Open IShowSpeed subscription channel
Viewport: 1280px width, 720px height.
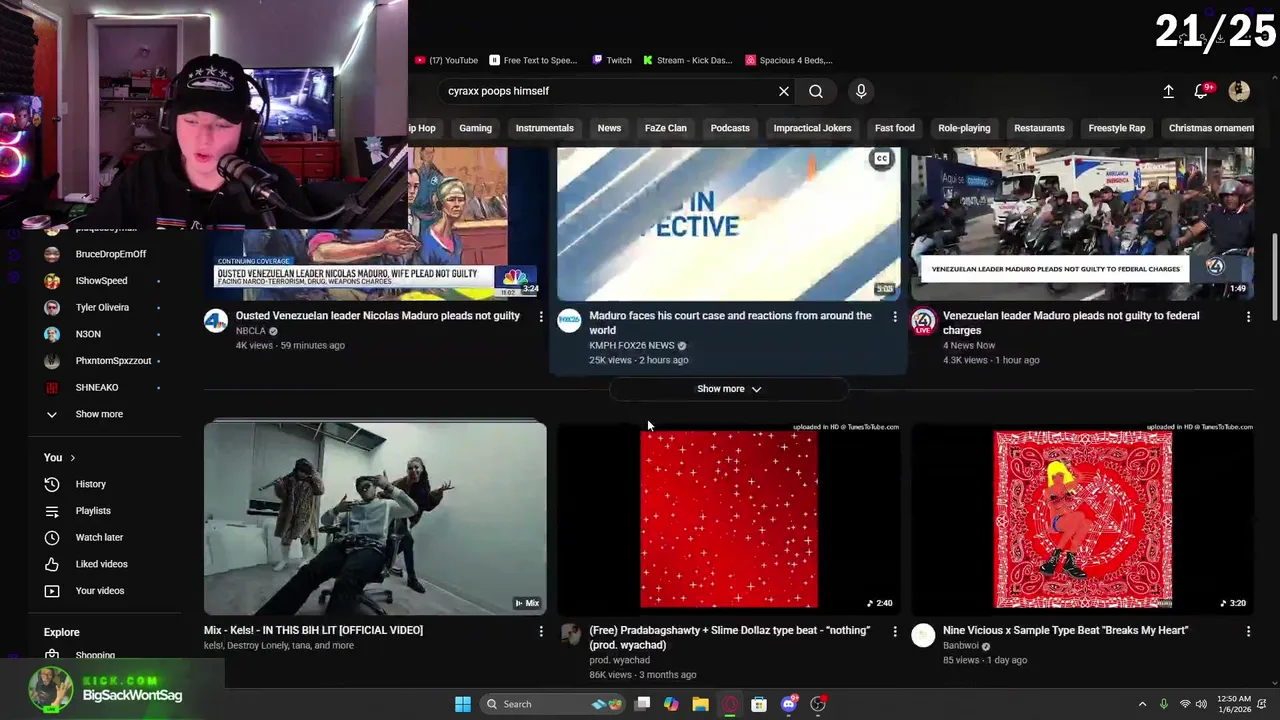(101, 281)
